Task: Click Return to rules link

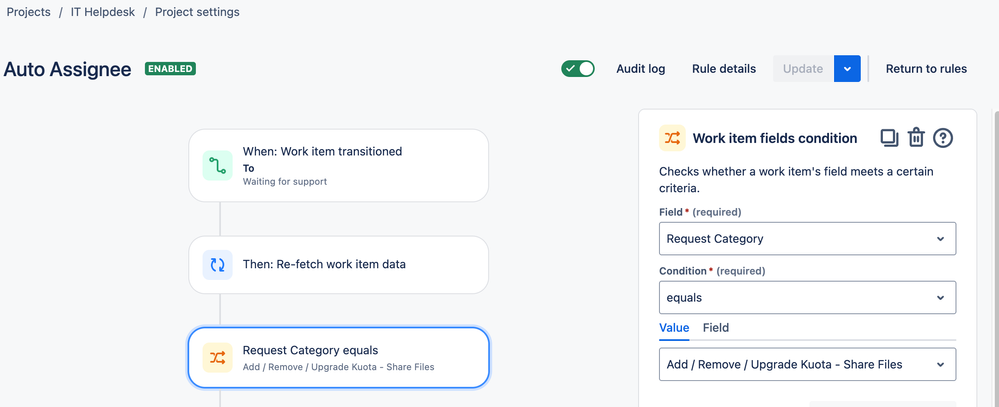Action: point(926,69)
